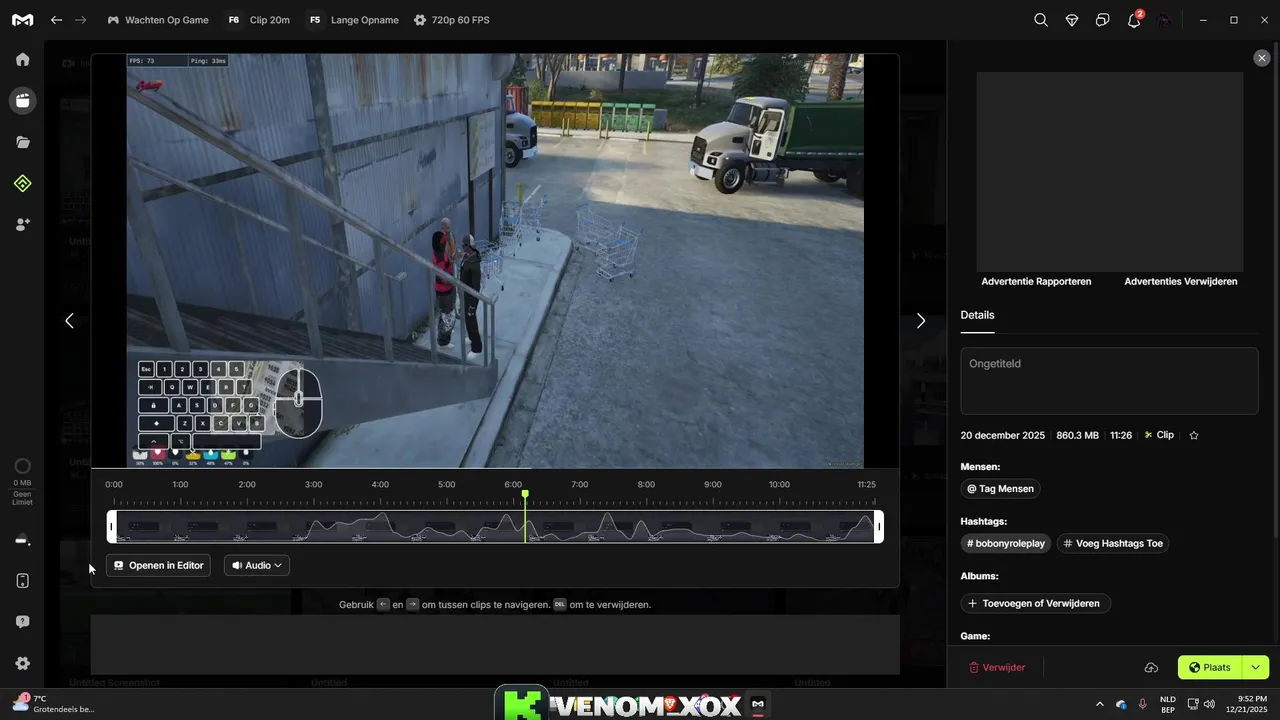
Task: Star the clip as favorite
Action: (1193, 435)
